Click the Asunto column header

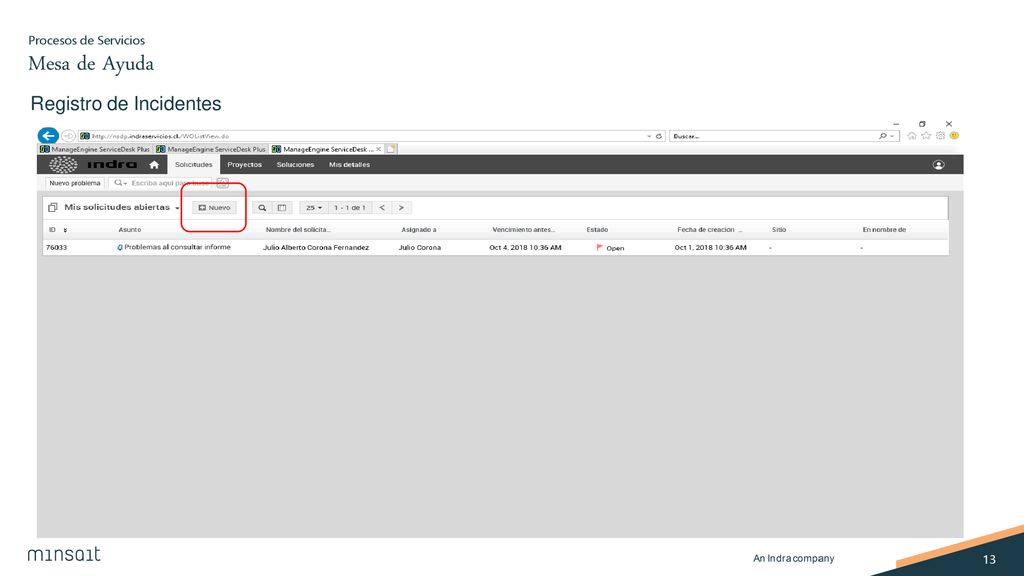click(x=129, y=230)
